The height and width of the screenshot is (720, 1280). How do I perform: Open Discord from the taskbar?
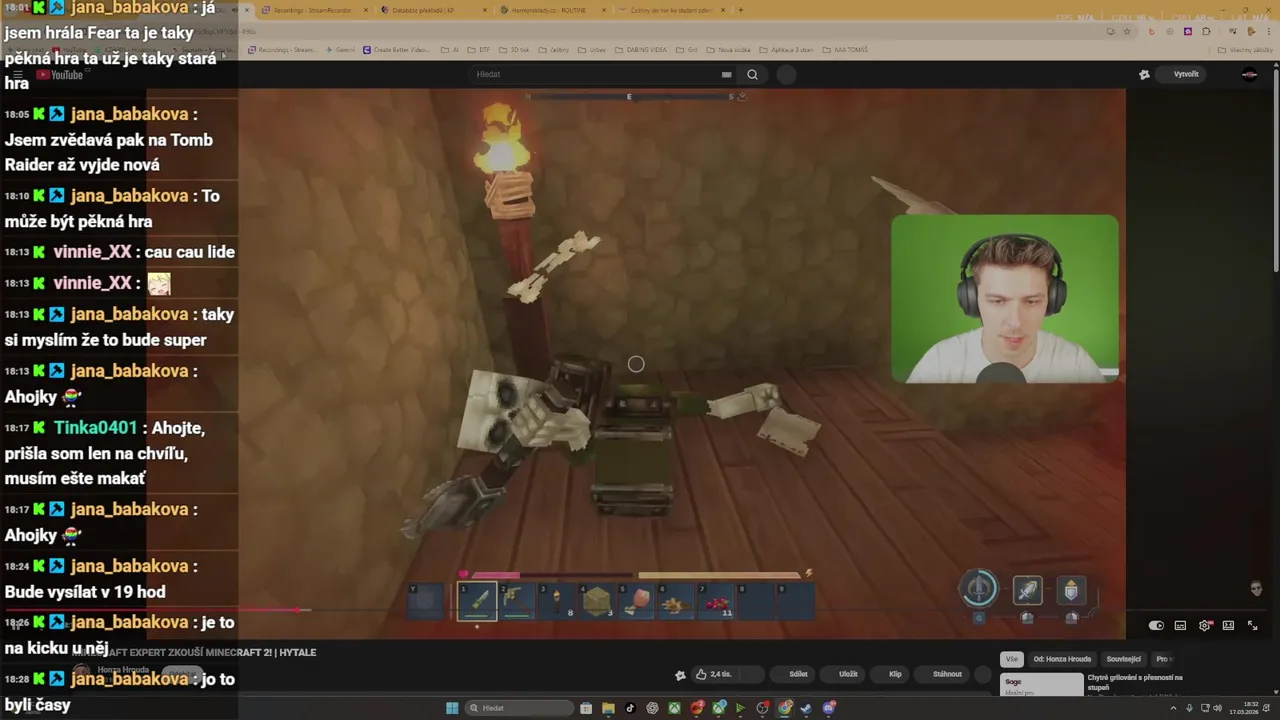point(829,708)
